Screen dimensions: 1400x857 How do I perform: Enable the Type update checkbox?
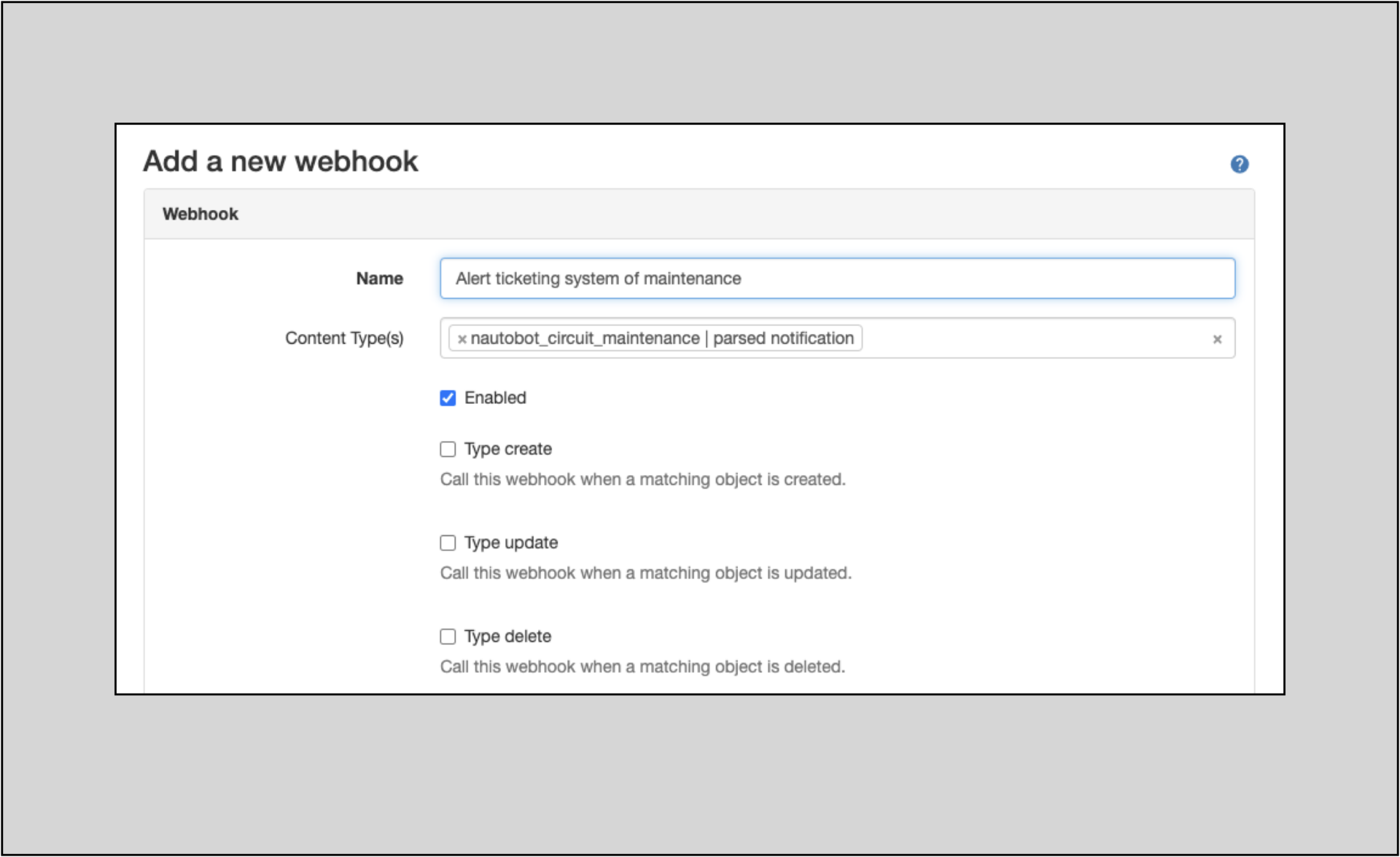[447, 543]
